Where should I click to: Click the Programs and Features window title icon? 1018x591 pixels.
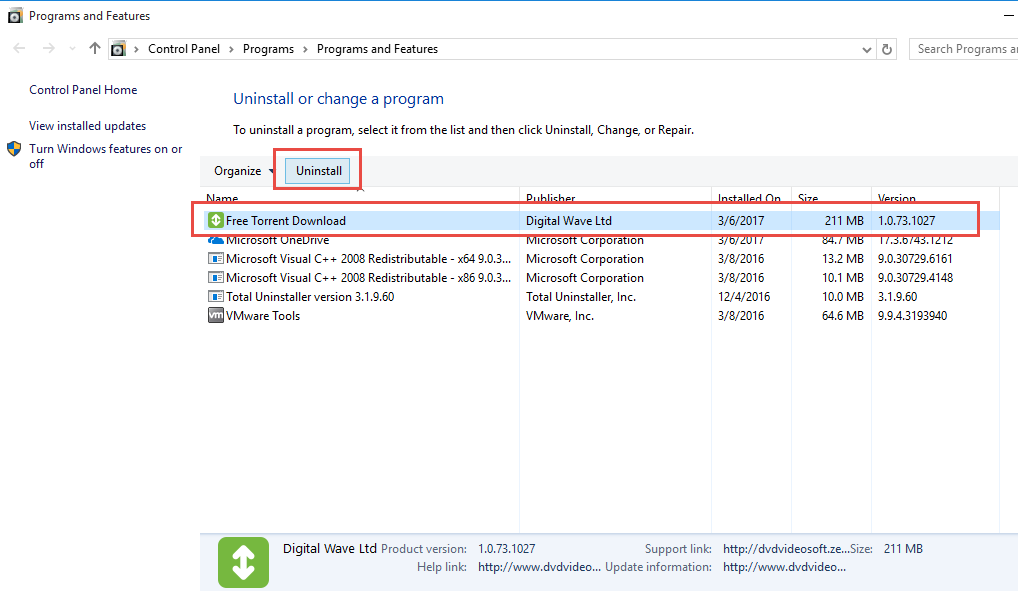pos(15,16)
